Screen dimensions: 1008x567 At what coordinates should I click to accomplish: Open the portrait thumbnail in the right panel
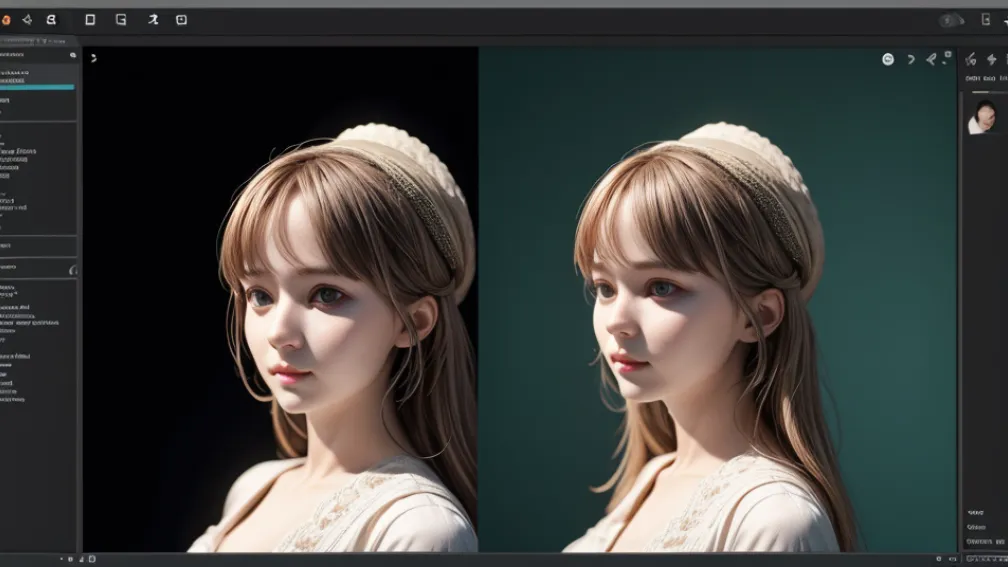coord(983,117)
